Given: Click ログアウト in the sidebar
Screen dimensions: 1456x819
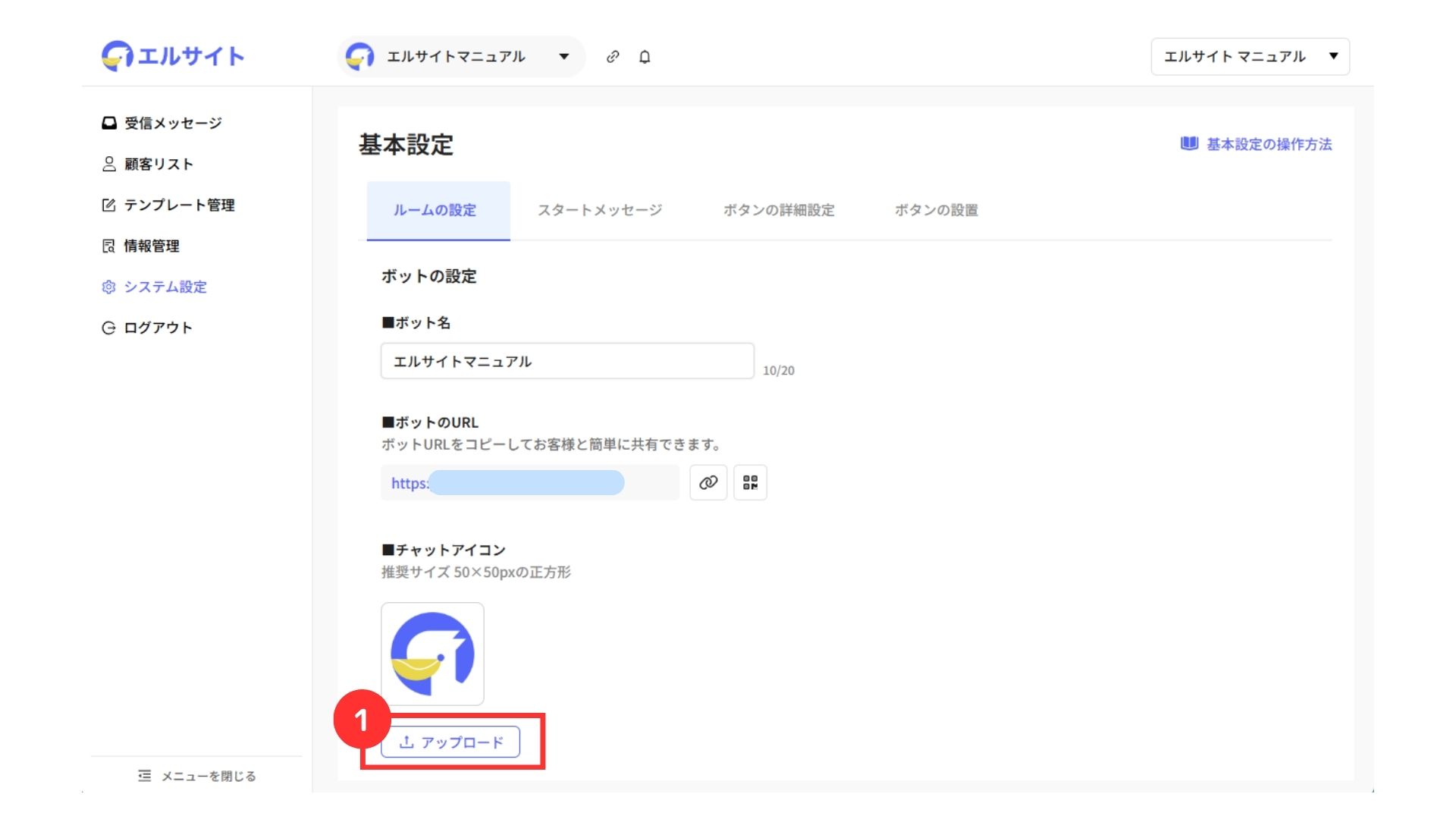Looking at the screenshot, I should pos(157,328).
